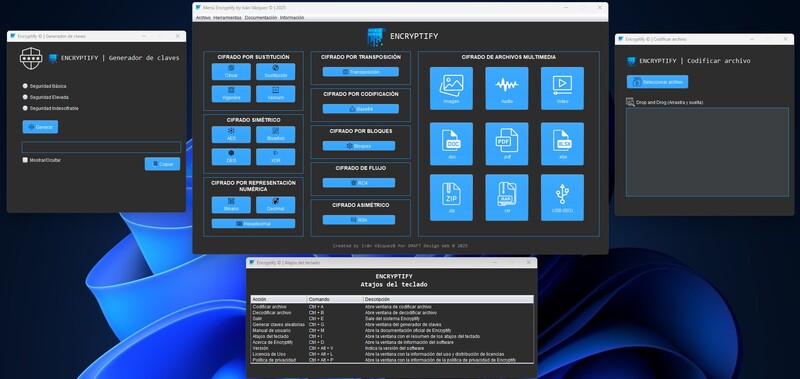Open the zip file encryption tile

click(451, 197)
